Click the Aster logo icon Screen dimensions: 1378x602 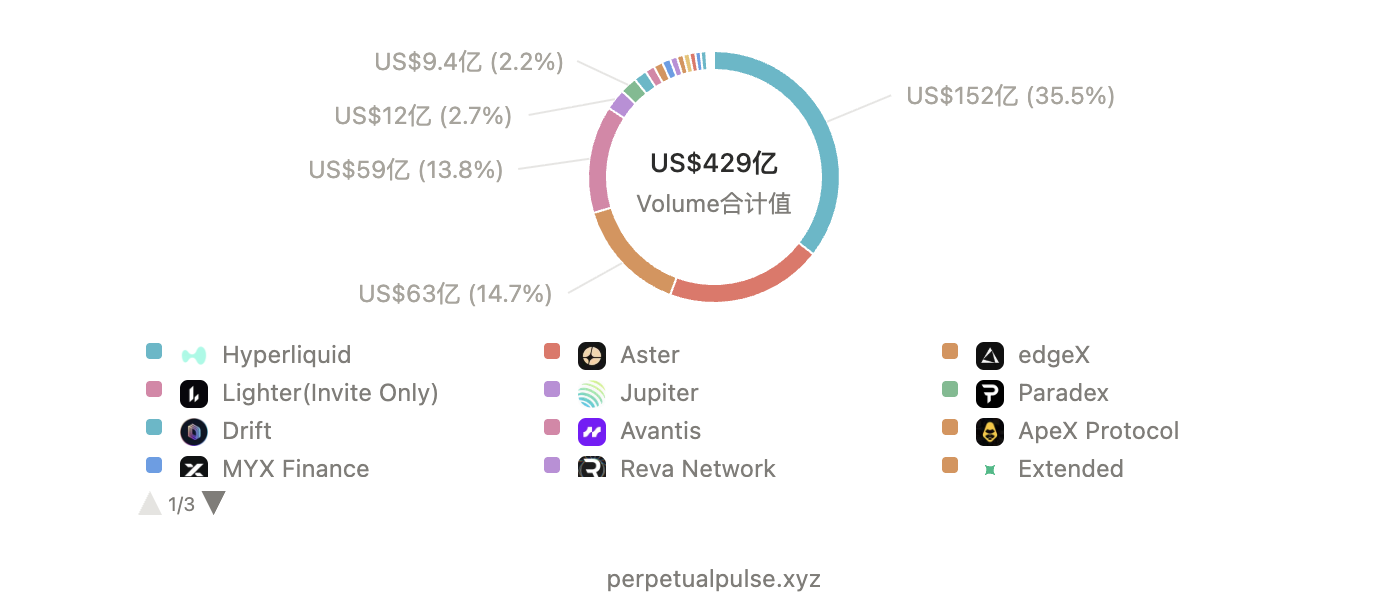(x=592, y=355)
